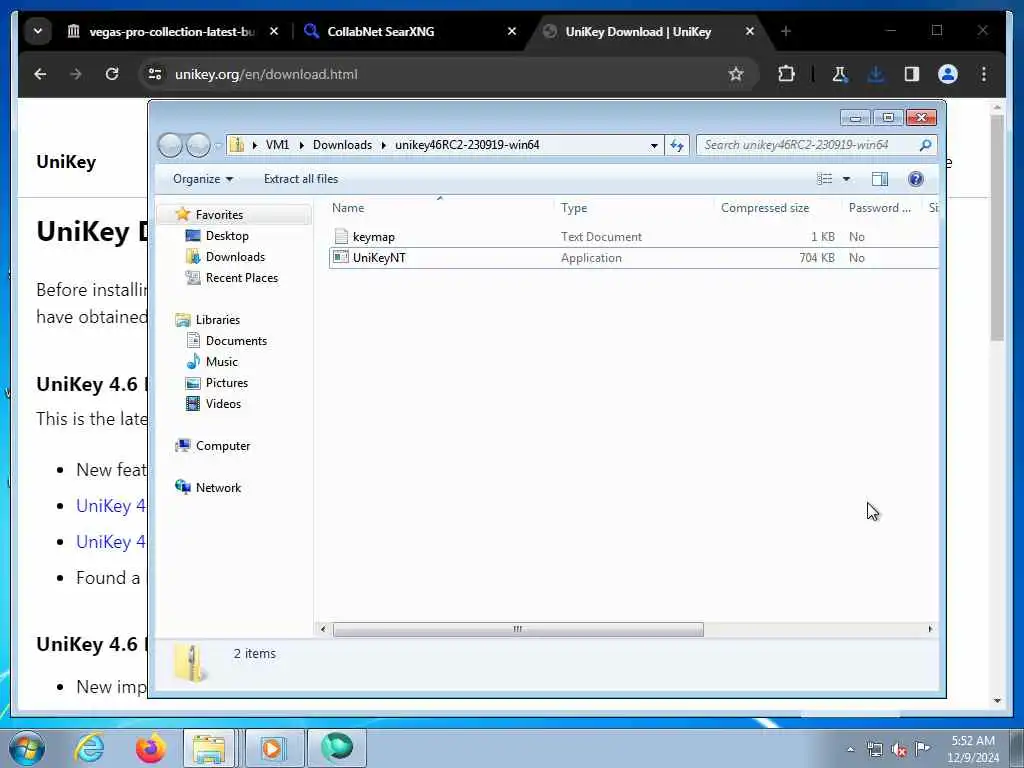Show hidden tray icons arrow

point(850,750)
